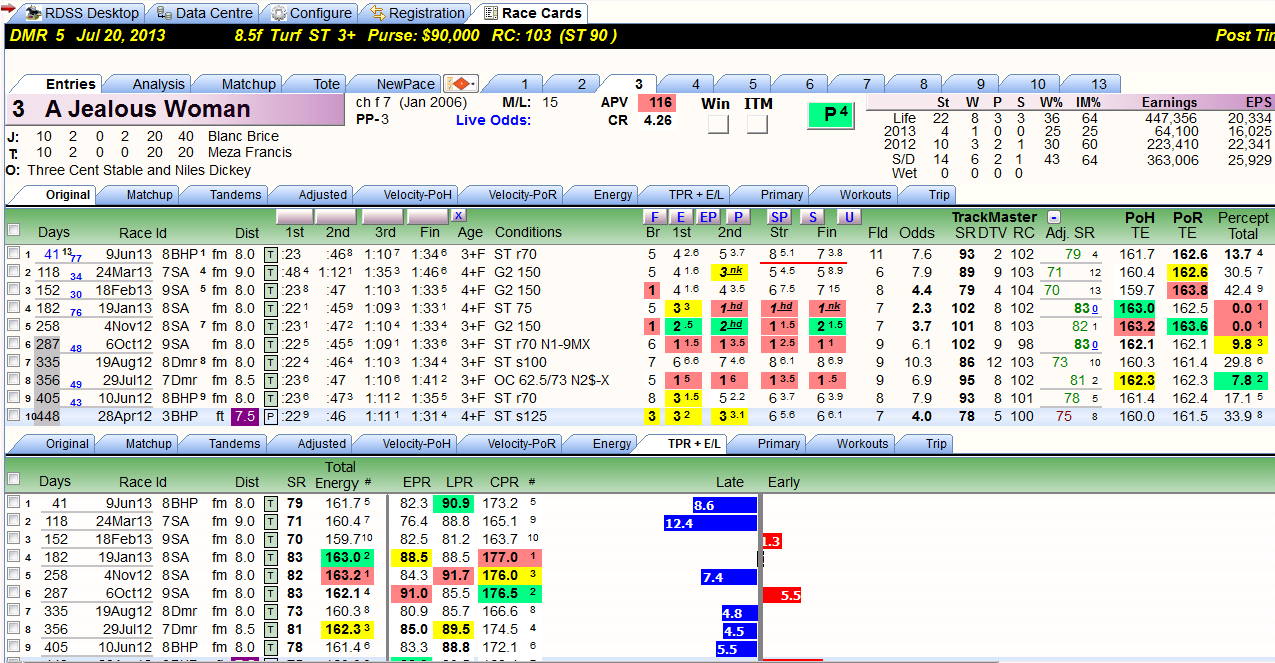Image resolution: width=1275 pixels, height=663 pixels.
Task: Click the small X button above the Age column
Action: point(458,215)
